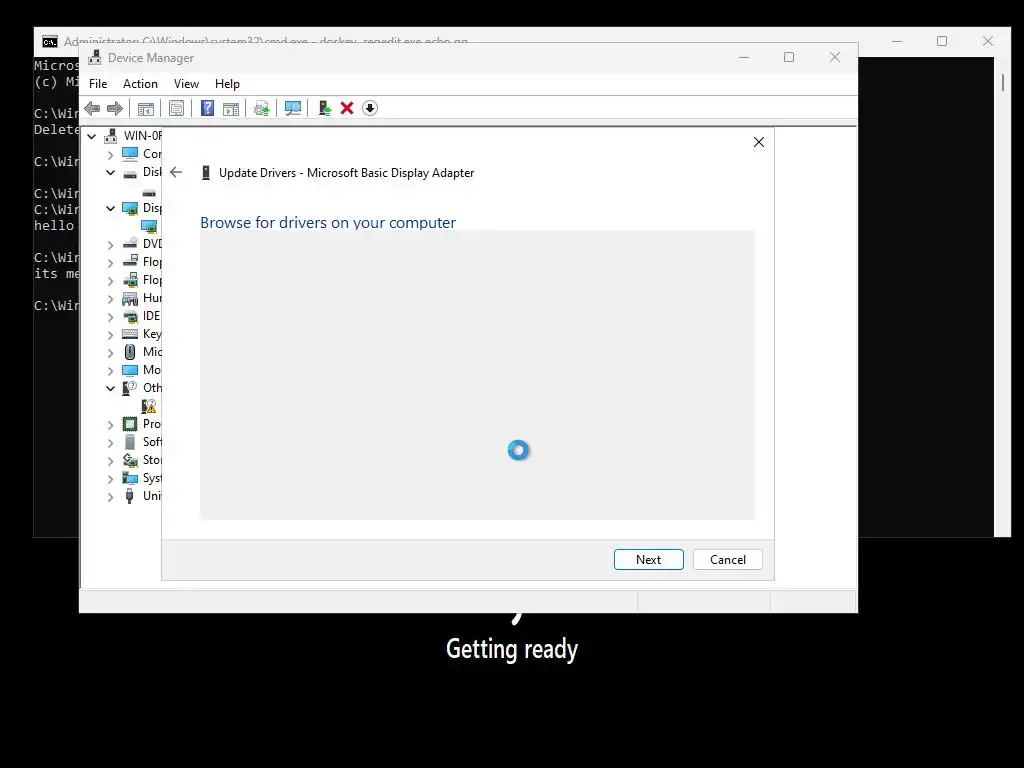The image size is (1024, 768).
Task: Click the Mice category icon
Action: (x=130, y=352)
